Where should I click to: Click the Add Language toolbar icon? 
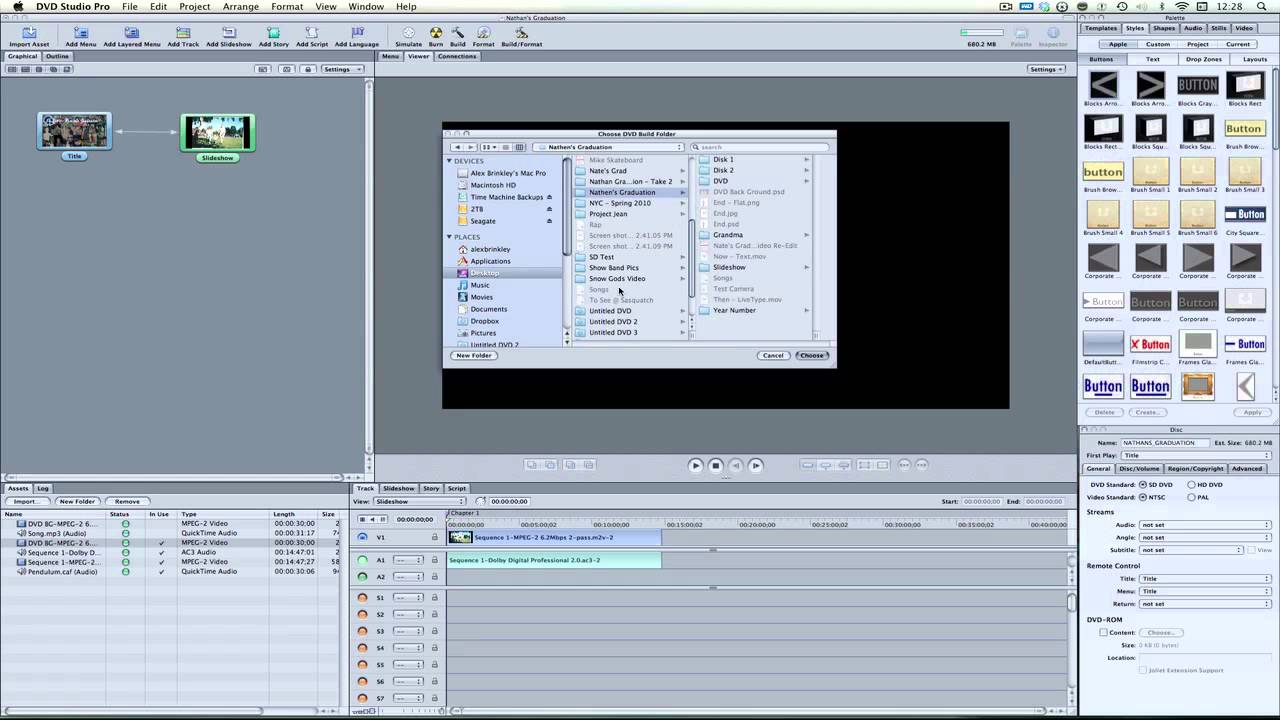357,33
